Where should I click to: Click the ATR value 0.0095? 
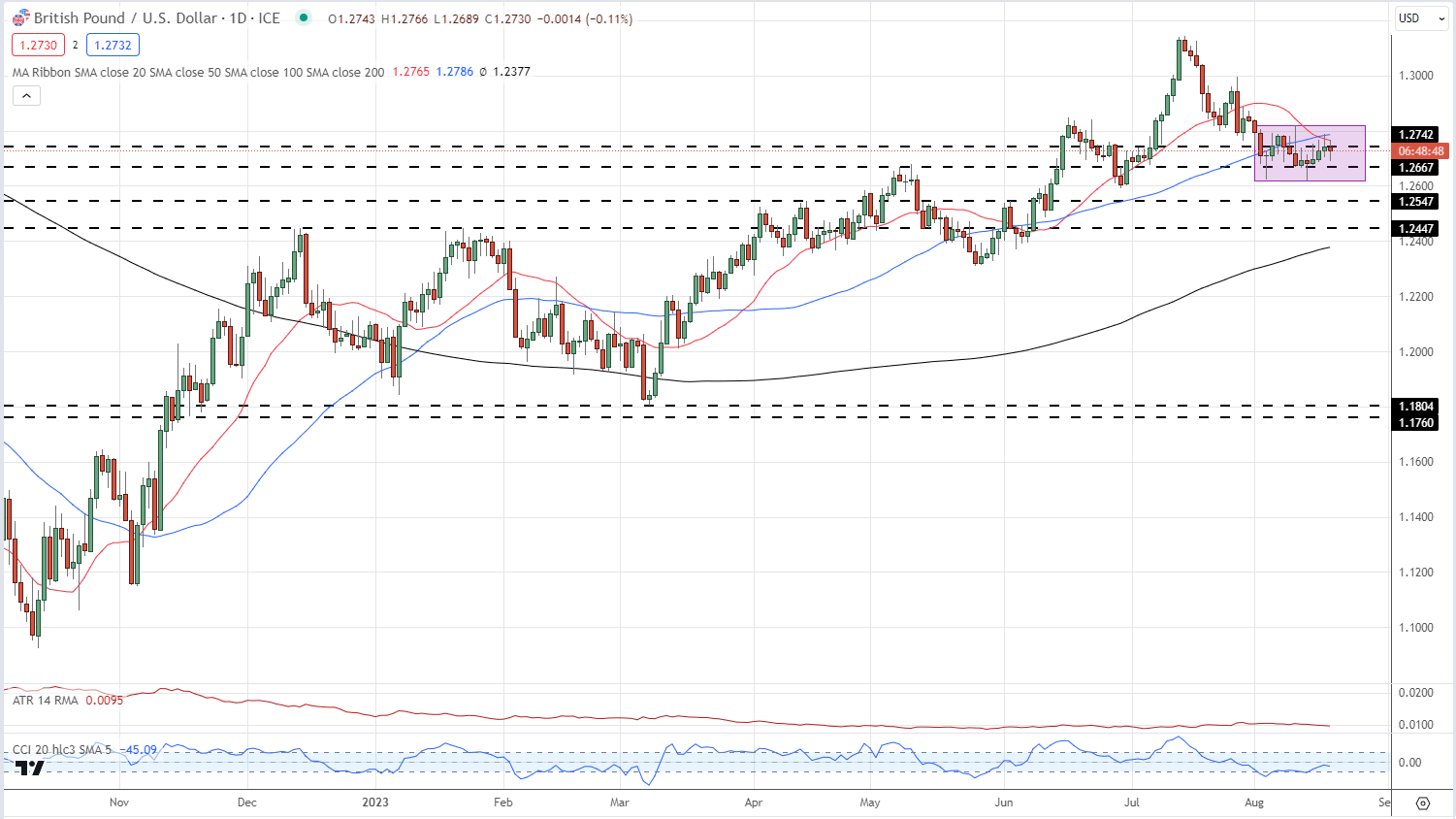(105, 700)
